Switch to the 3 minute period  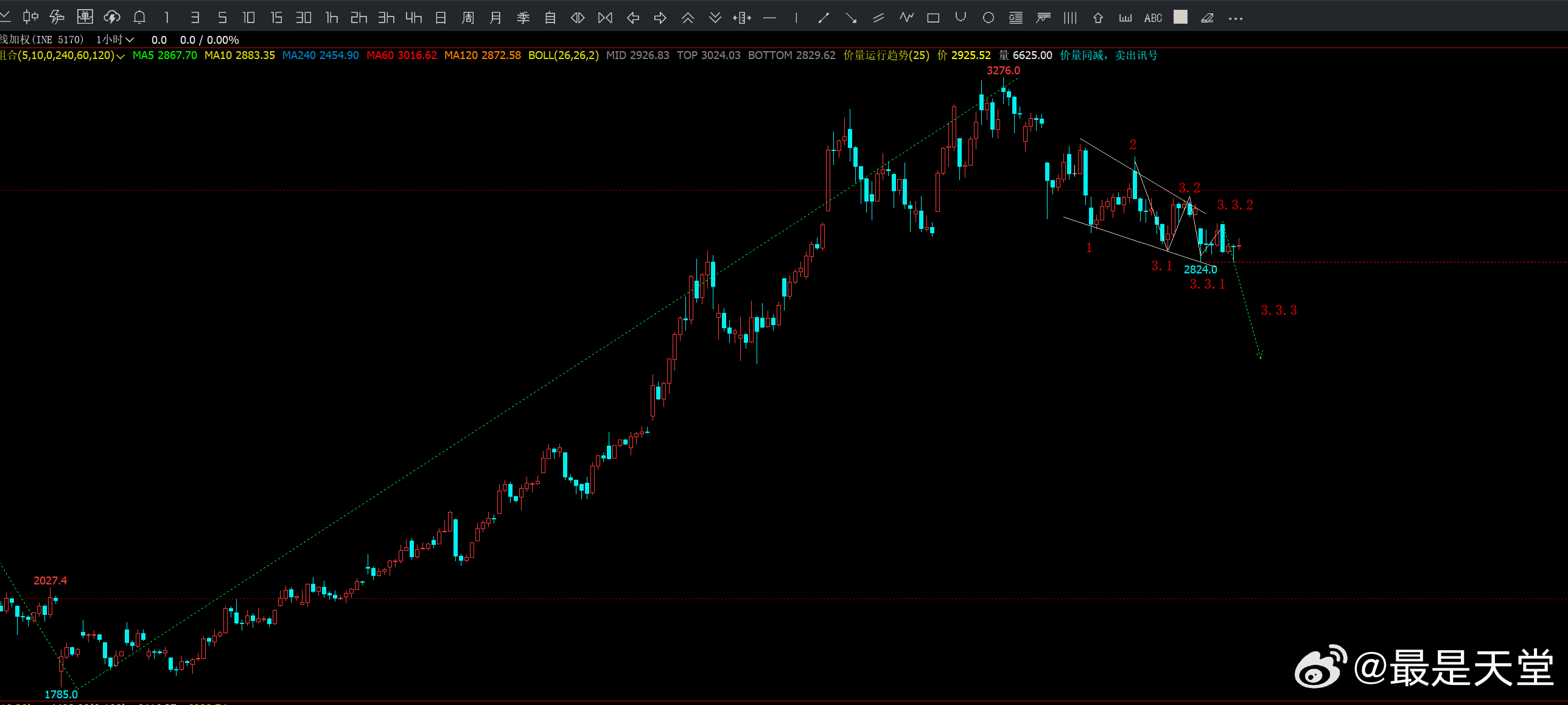(195, 18)
